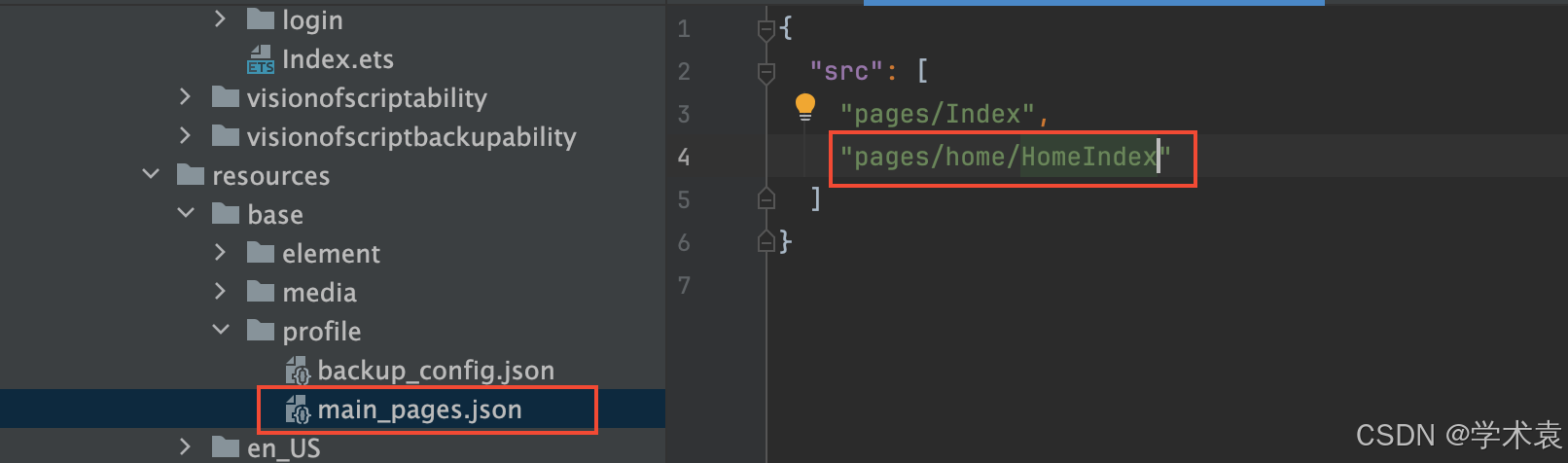Click line number 4 in the gutter
The width and height of the screenshot is (1568, 463).
coord(684,158)
